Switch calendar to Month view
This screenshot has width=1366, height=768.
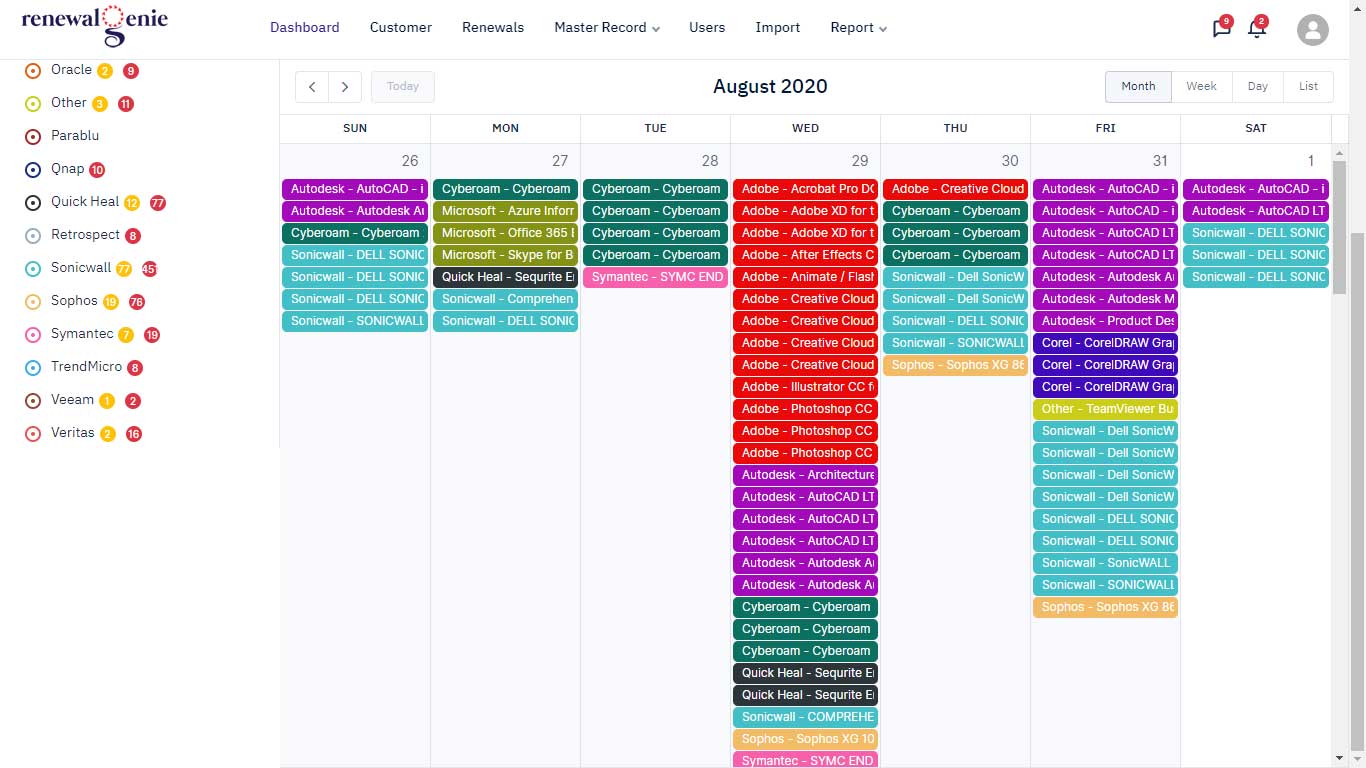[x=1138, y=87]
